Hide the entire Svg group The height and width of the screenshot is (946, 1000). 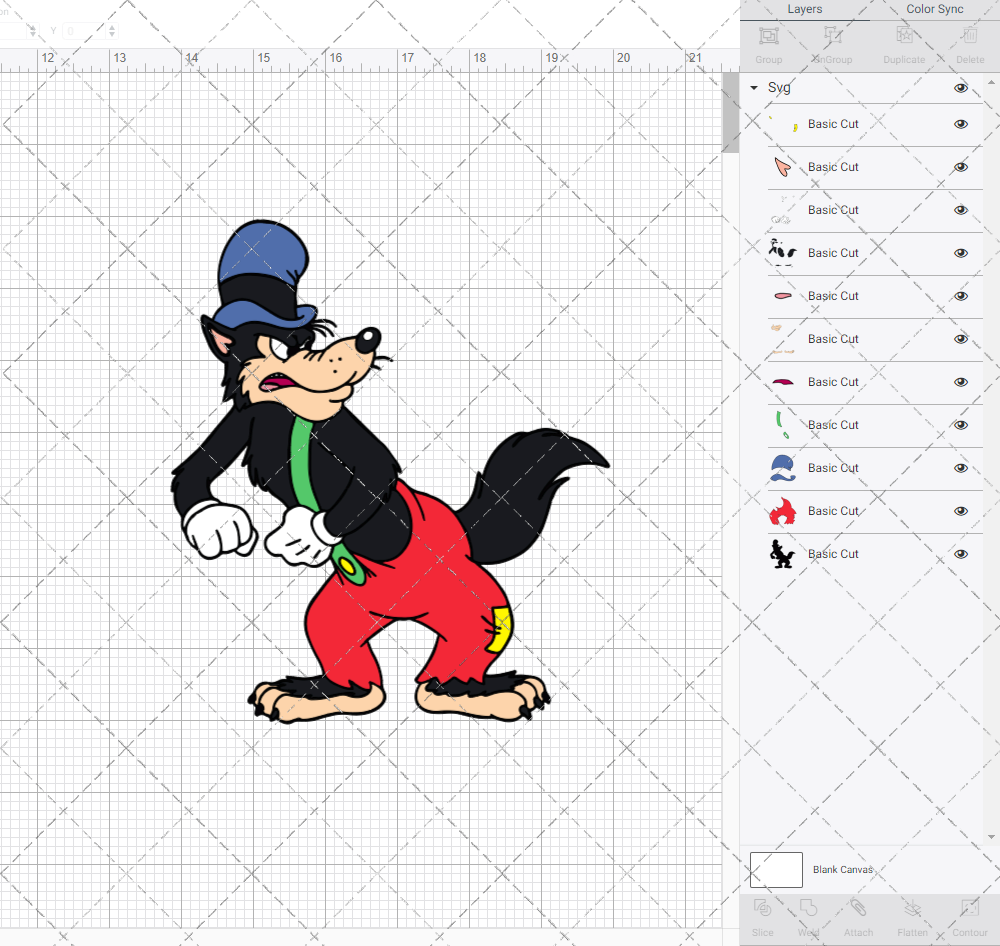click(960, 88)
